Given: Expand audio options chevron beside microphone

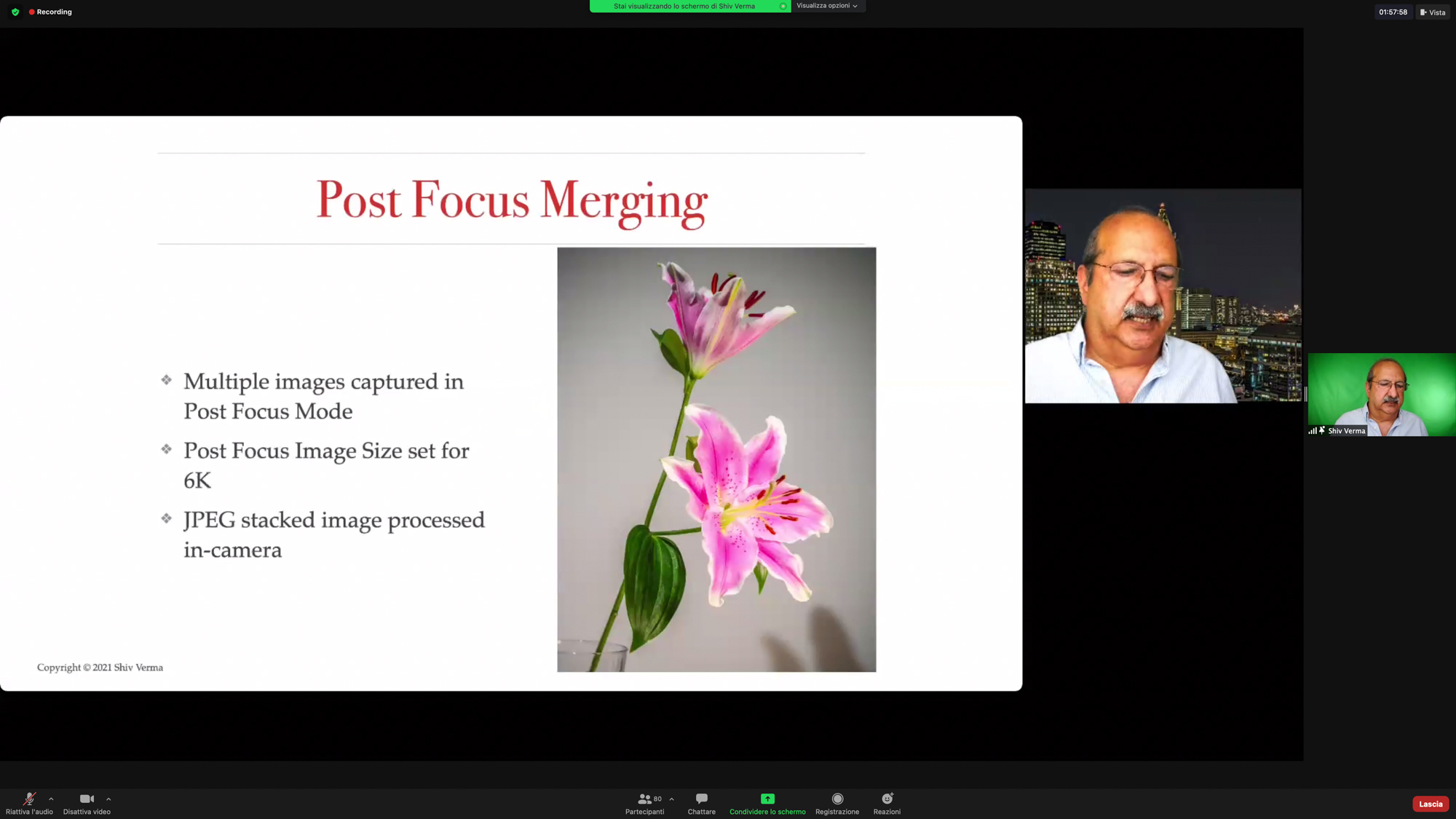Looking at the screenshot, I should (51, 799).
